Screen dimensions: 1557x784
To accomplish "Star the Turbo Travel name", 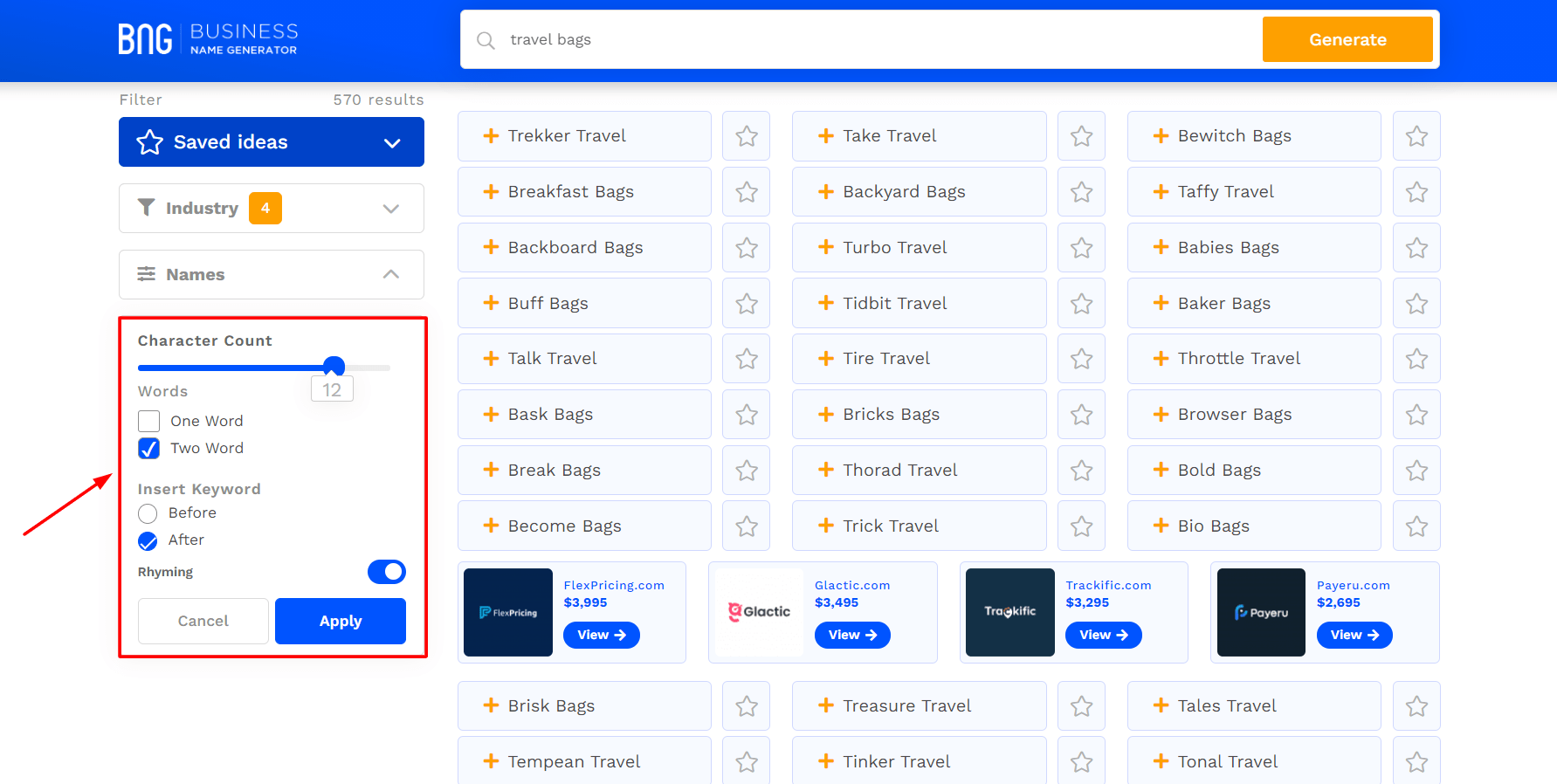I will tap(1082, 248).
